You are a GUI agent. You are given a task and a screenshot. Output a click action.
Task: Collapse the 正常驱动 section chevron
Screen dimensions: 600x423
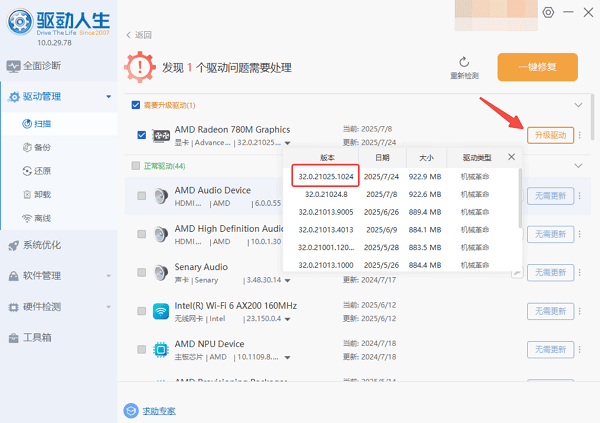coord(578,166)
